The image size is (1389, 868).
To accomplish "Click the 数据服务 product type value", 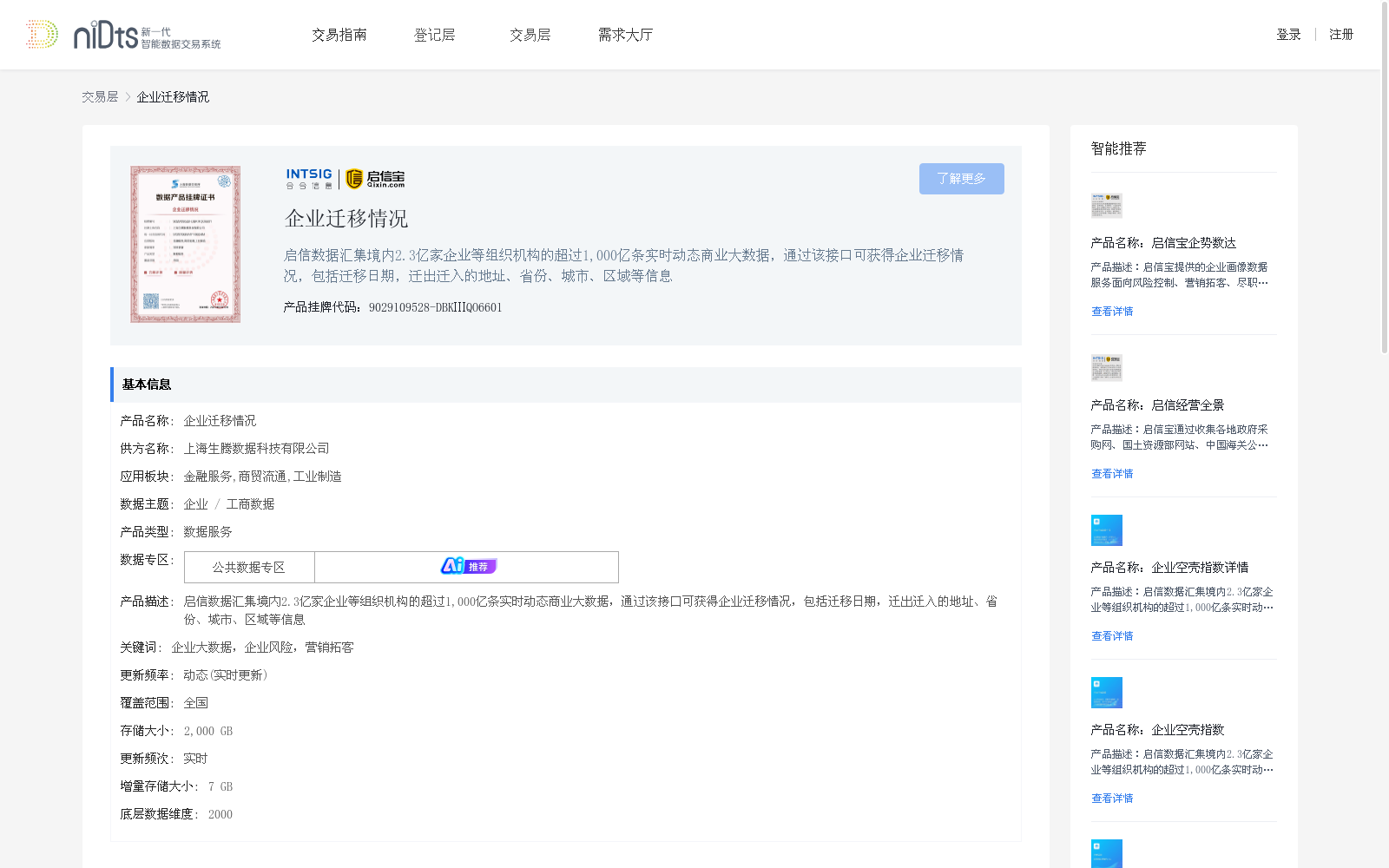I will tap(207, 532).
